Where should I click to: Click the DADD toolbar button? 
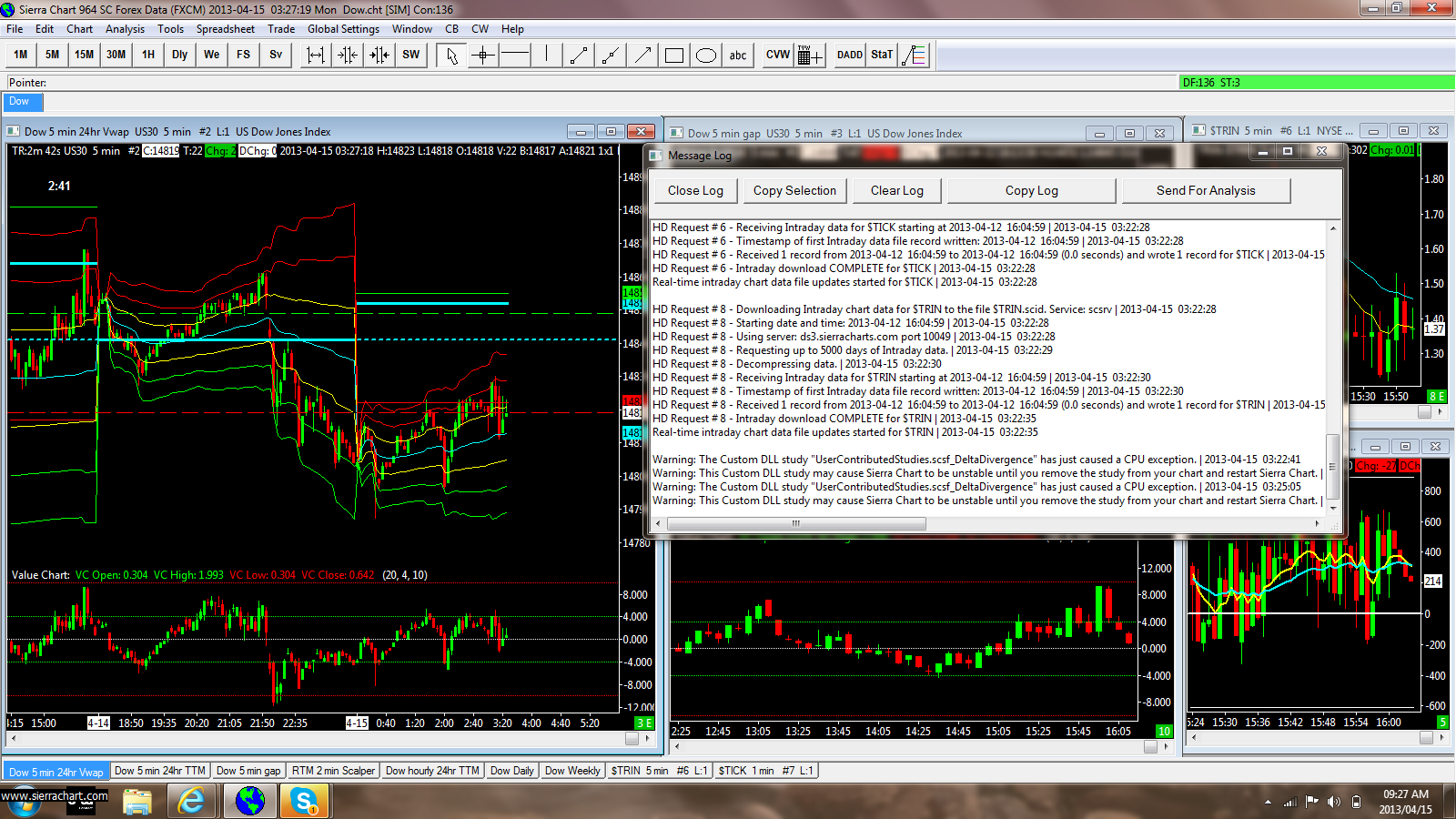pyautogui.click(x=850, y=55)
